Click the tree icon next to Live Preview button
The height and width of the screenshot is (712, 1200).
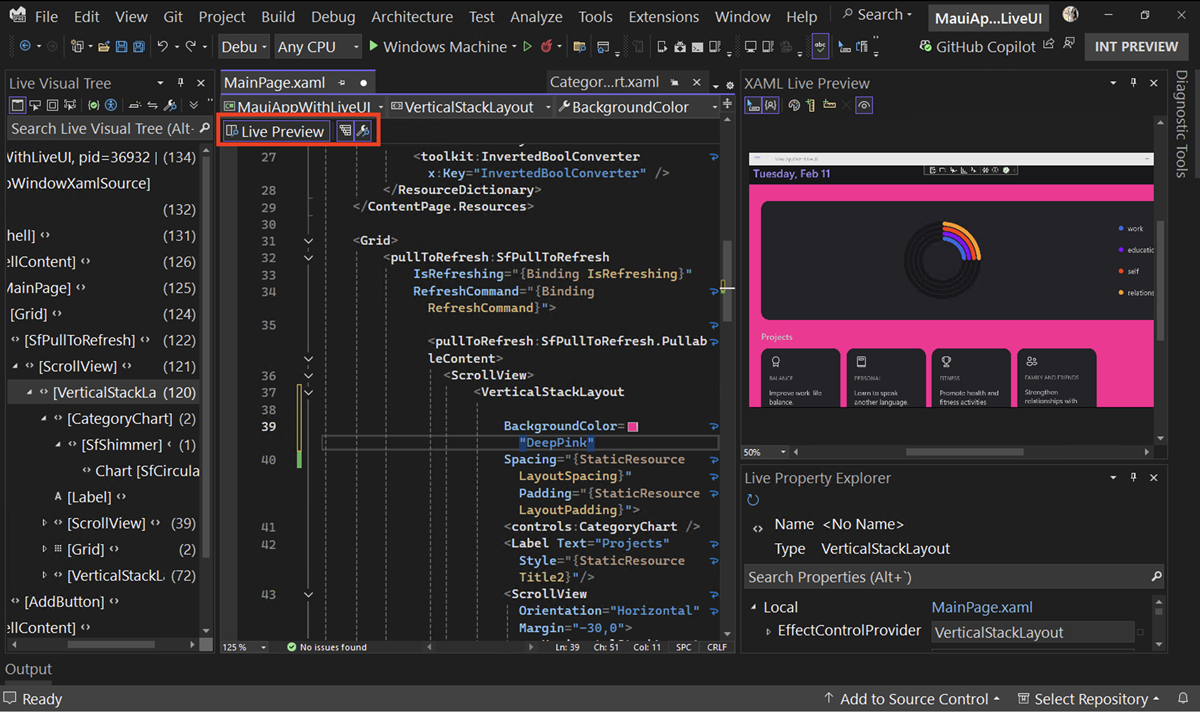[345, 131]
